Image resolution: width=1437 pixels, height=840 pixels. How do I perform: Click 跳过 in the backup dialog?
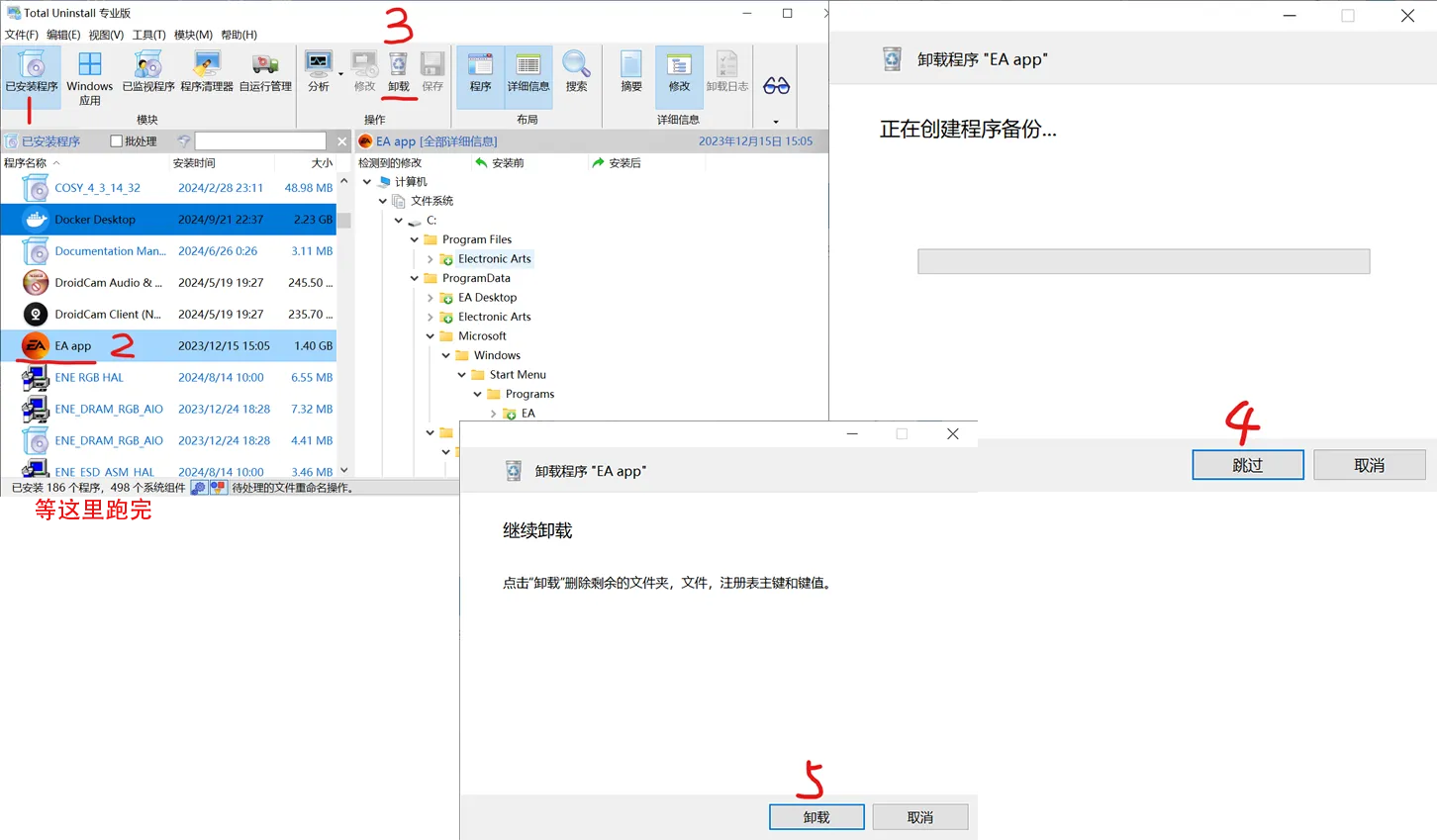[1248, 465]
